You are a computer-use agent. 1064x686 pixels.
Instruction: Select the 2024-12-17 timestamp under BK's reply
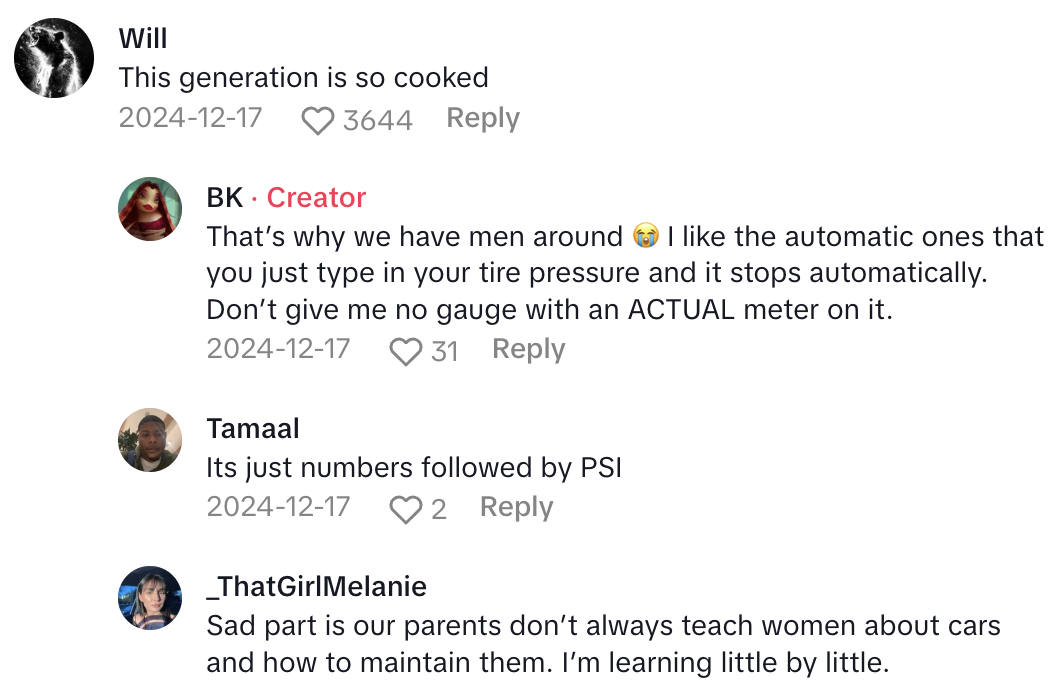(x=278, y=349)
